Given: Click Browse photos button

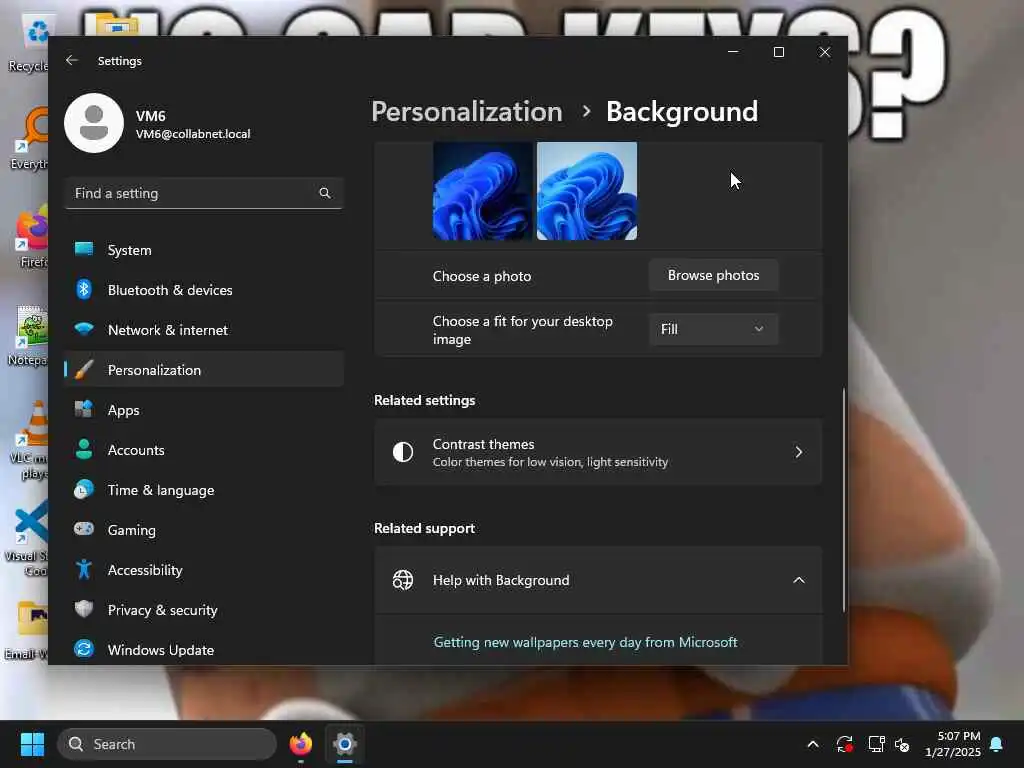Looking at the screenshot, I should [713, 275].
